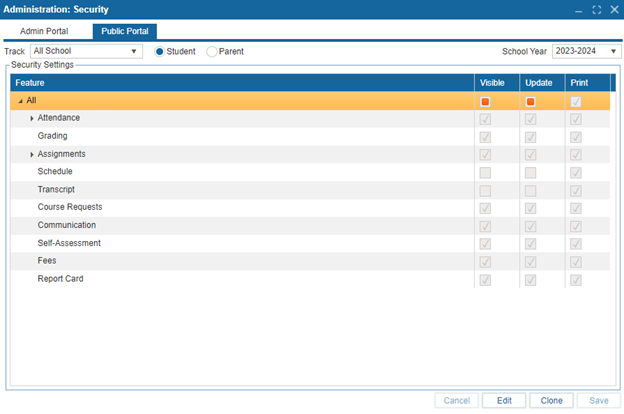Click the Clone button
The width and height of the screenshot is (624, 414).
[551, 400]
